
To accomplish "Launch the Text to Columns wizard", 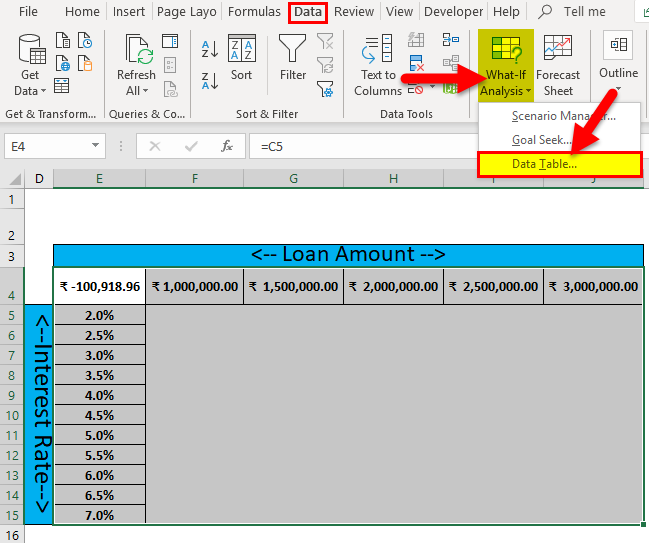I will click(x=377, y=65).
